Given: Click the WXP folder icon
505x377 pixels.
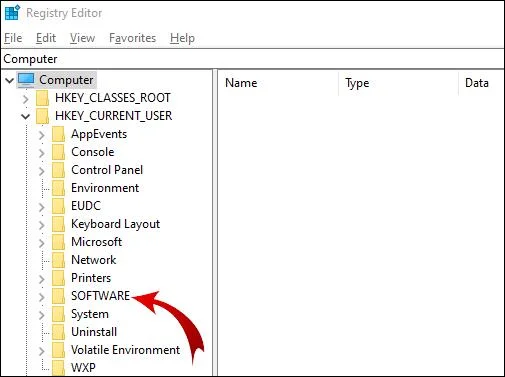Looking at the screenshot, I should [x=59, y=367].
